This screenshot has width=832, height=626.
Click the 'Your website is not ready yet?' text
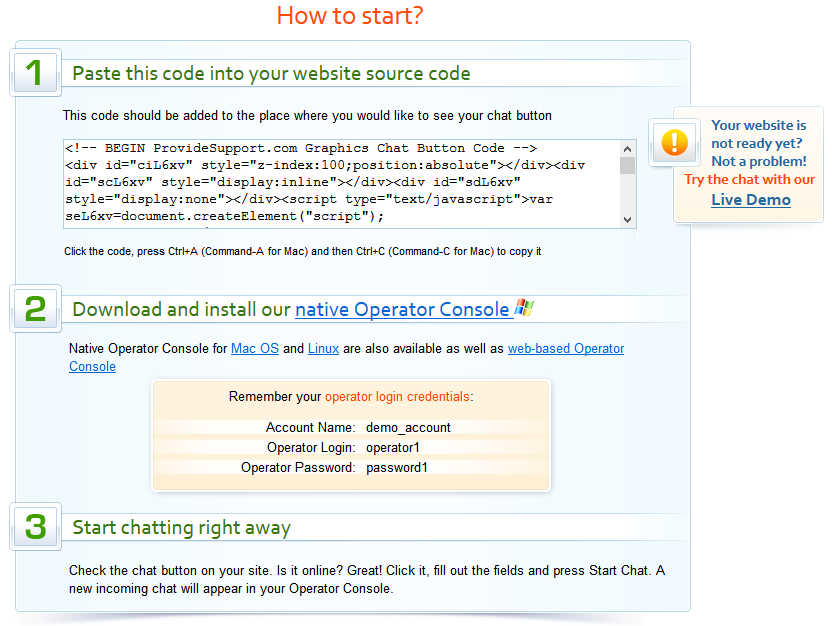[x=758, y=134]
